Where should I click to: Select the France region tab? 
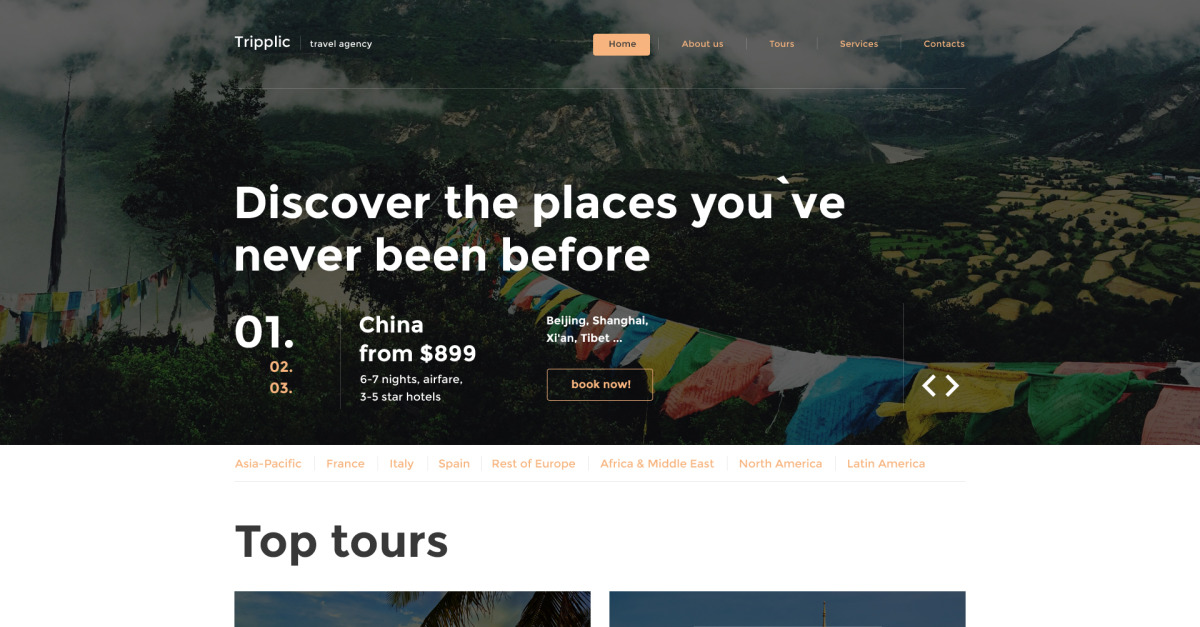point(345,464)
